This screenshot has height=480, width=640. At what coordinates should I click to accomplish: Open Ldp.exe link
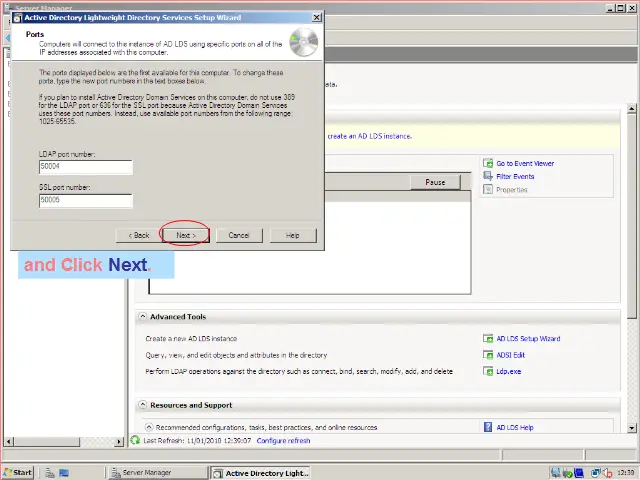[509, 371]
